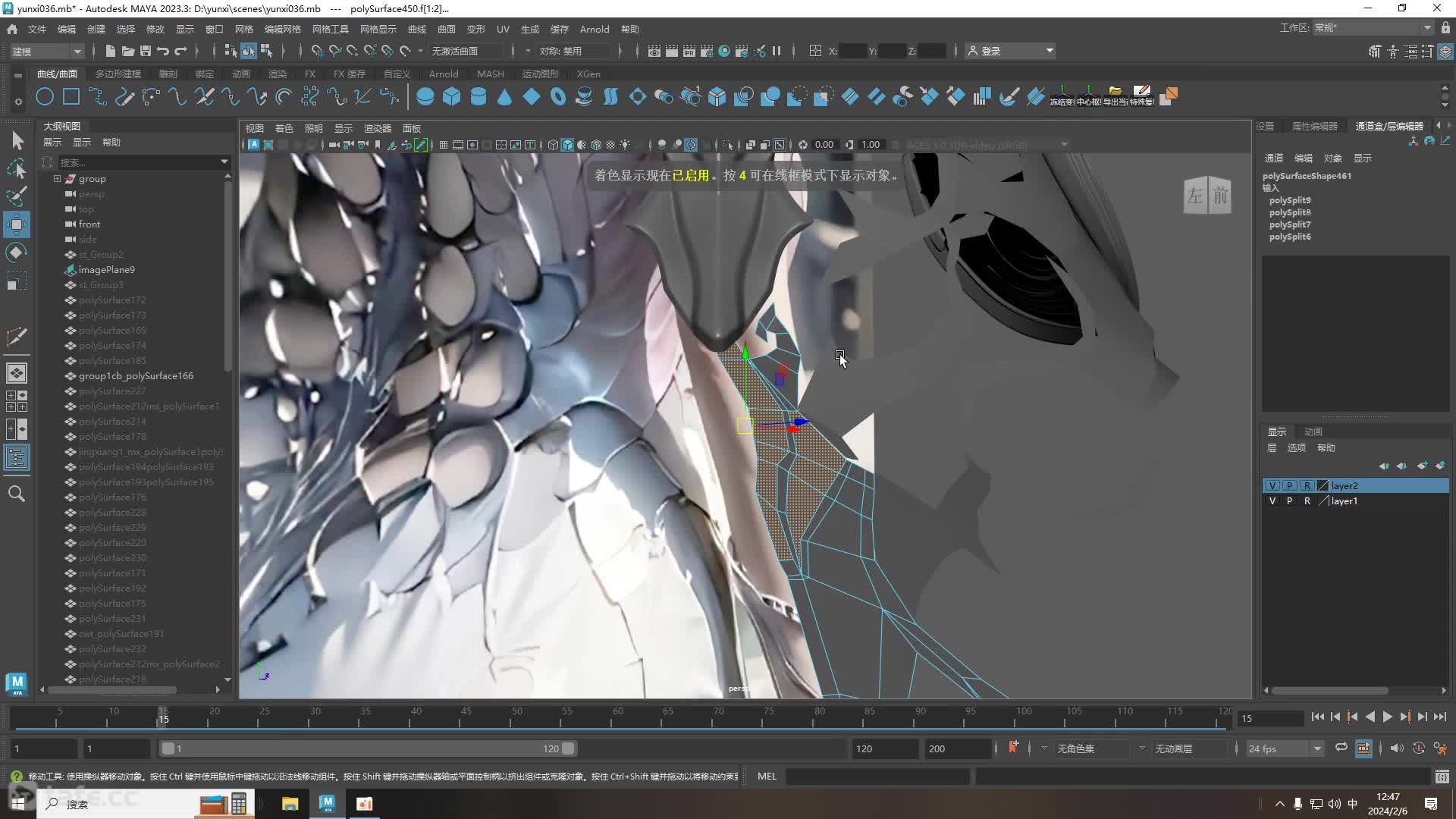Open the Arnold menu in main menu bar
The width and height of the screenshot is (1456, 819).
595,29
